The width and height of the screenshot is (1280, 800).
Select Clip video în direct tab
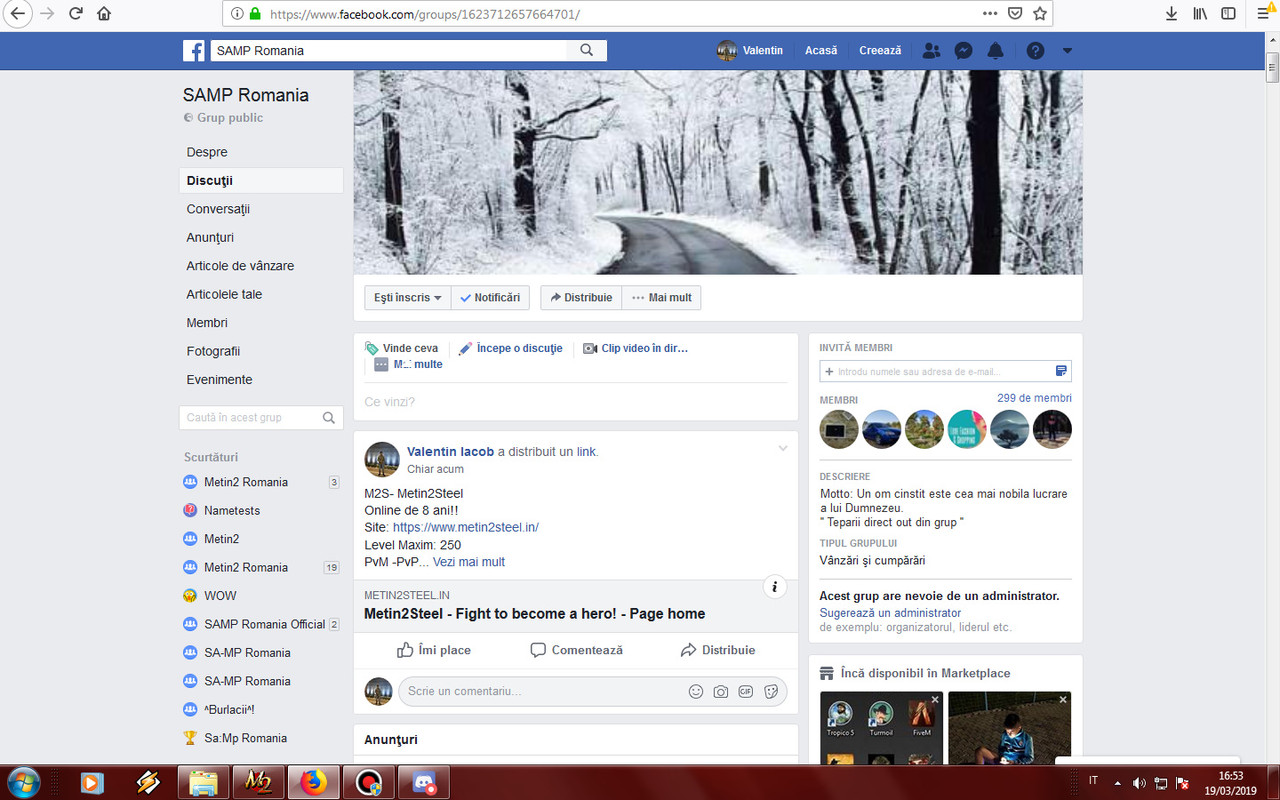tap(635, 348)
